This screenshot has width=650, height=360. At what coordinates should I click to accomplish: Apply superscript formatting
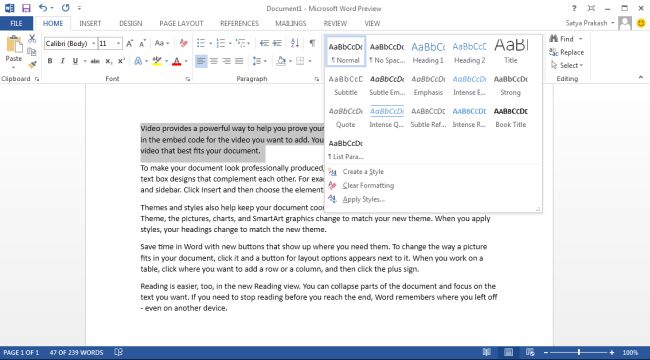[121, 61]
